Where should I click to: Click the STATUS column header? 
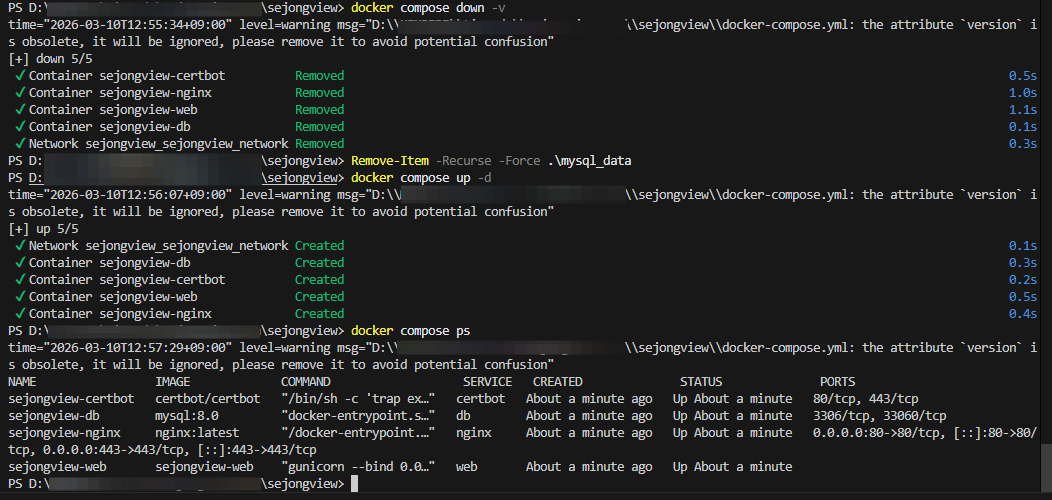click(701, 382)
